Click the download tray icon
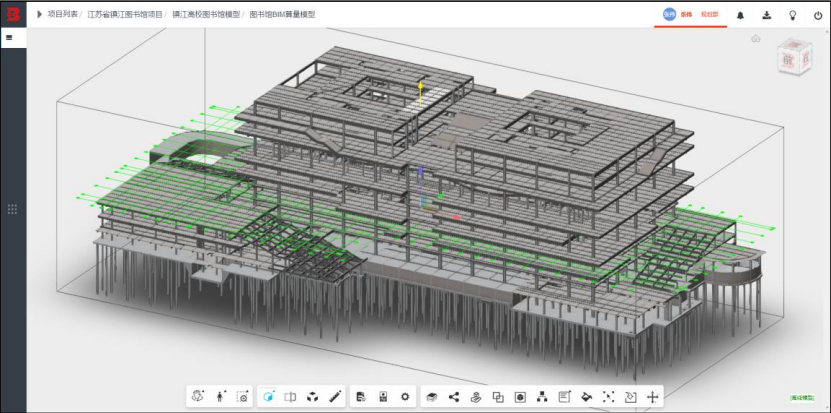This screenshot has height=413, width=831. 766,15
